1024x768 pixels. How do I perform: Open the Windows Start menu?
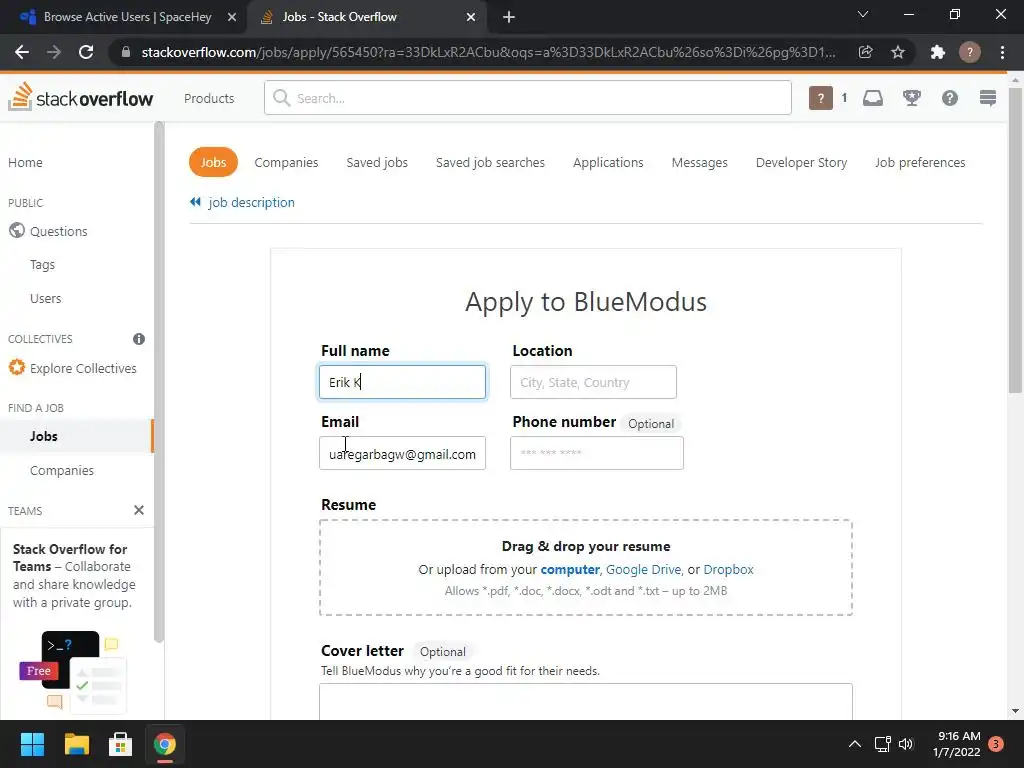[32, 744]
